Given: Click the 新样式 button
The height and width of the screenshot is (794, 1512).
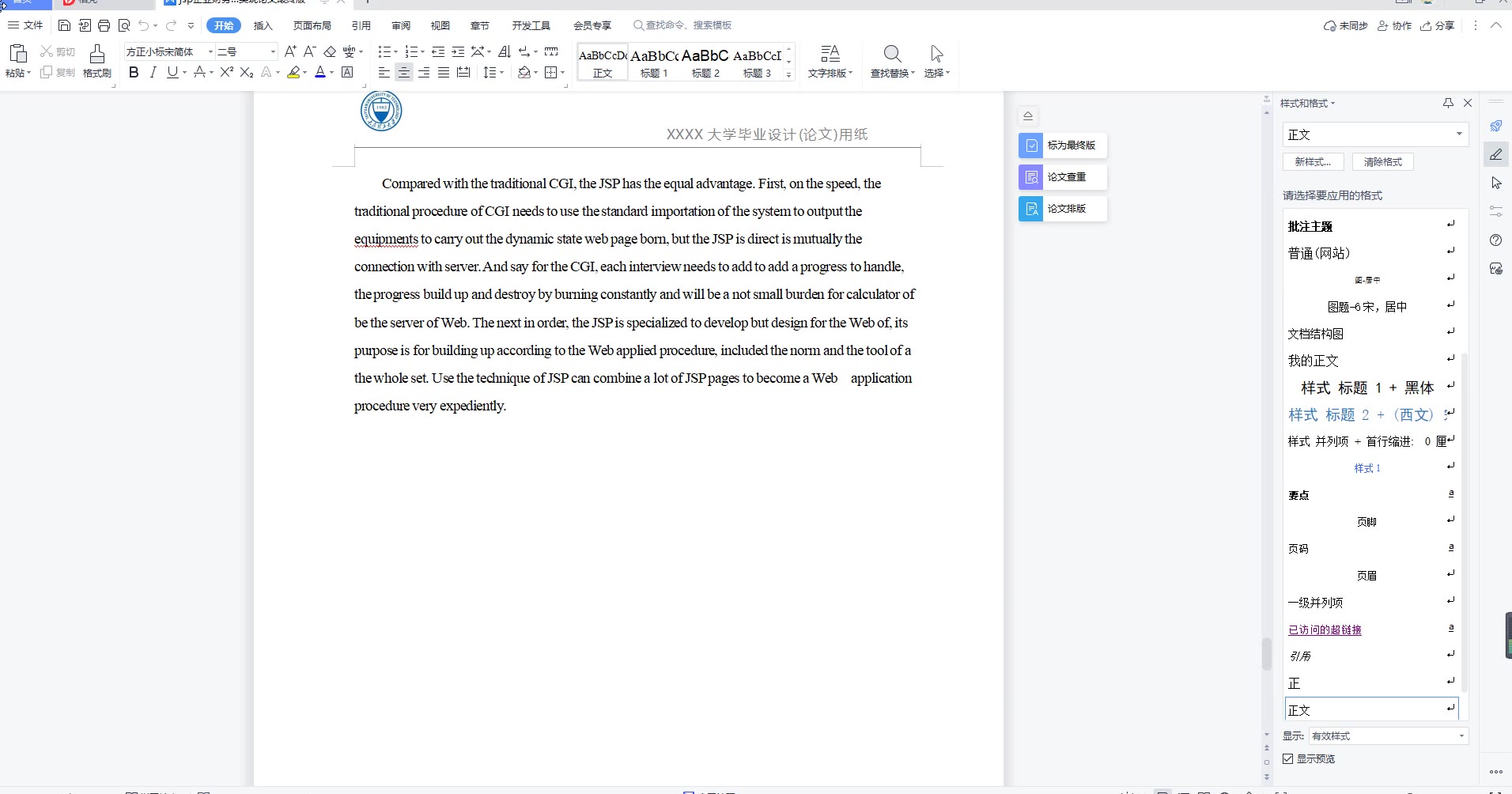Looking at the screenshot, I should tap(1313, 161).
